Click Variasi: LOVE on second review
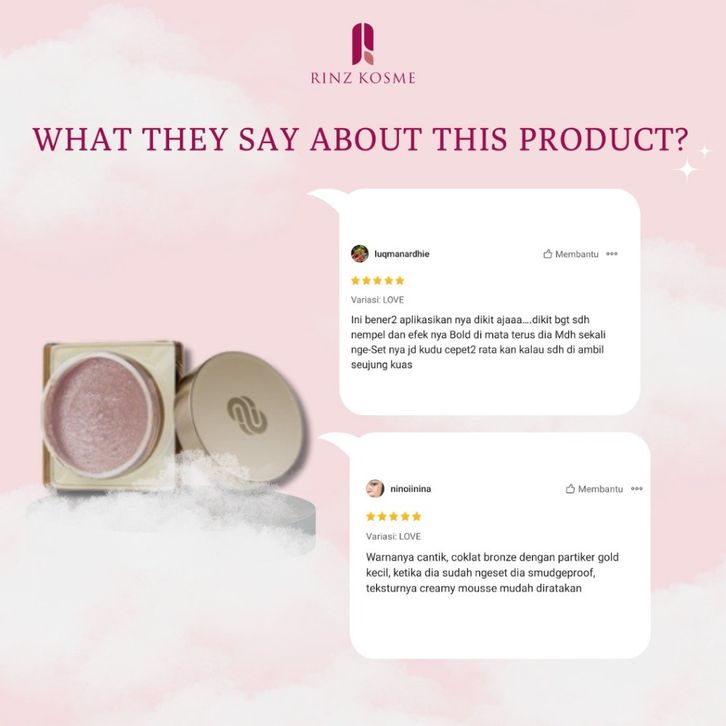Screen dimensions: 726x726 tap(394, 536)
